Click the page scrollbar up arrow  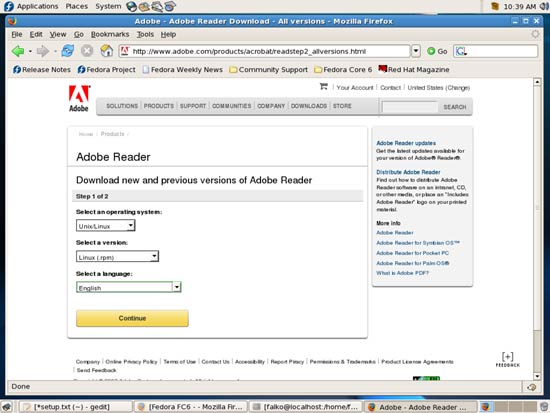(x=537, y=82)
